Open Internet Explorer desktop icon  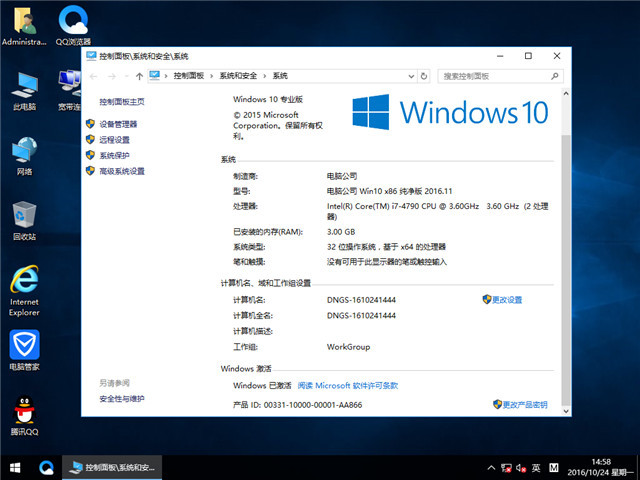(25, 285)
